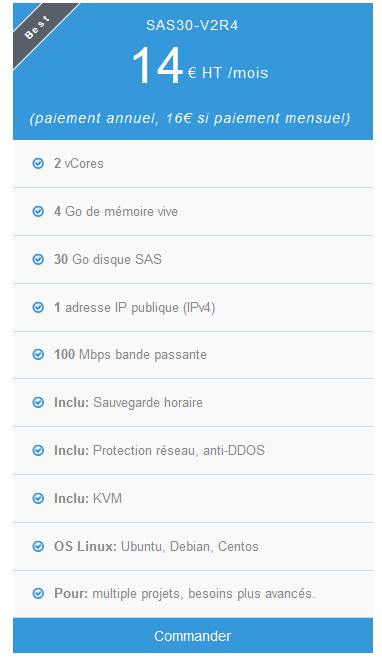Select the SAS30-V2R4 plan title
Image resolution: width=382 pixels, height=663 pixels.
click(x=192, y=25)
